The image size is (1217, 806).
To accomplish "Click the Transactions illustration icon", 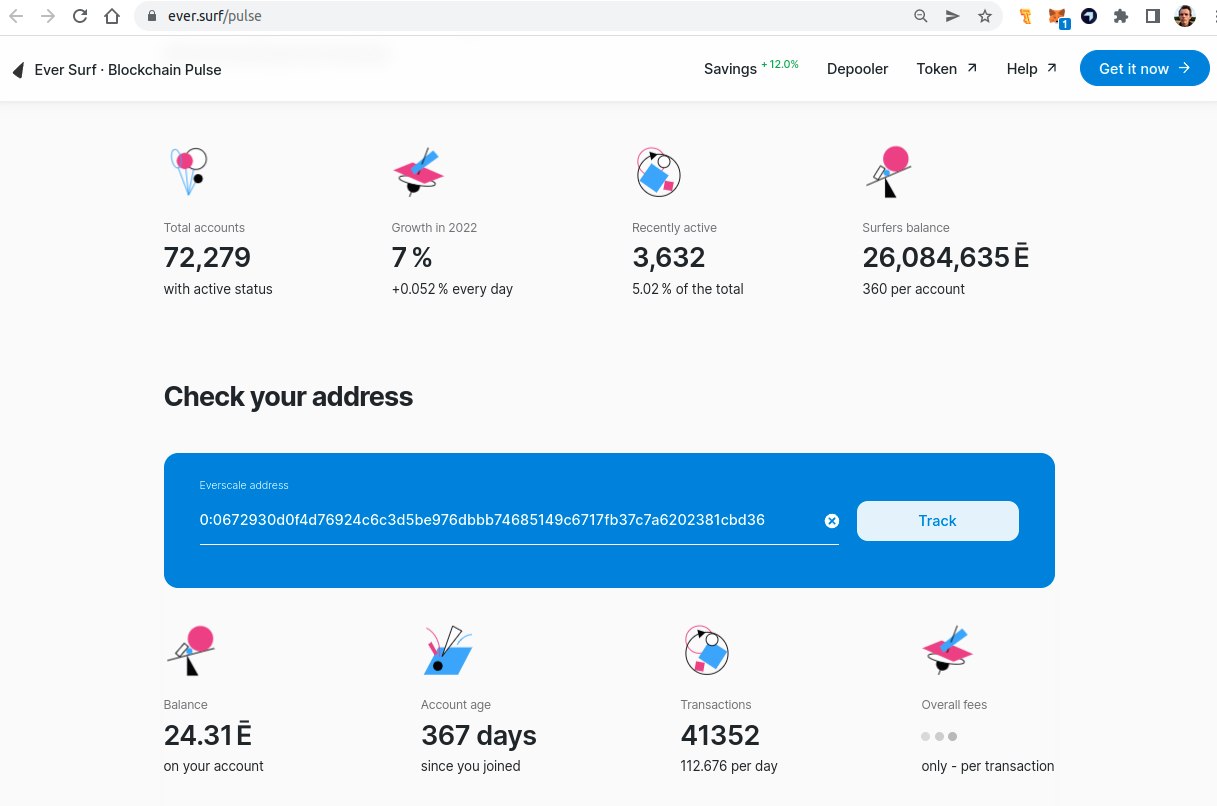I will (x=706, y=650).
